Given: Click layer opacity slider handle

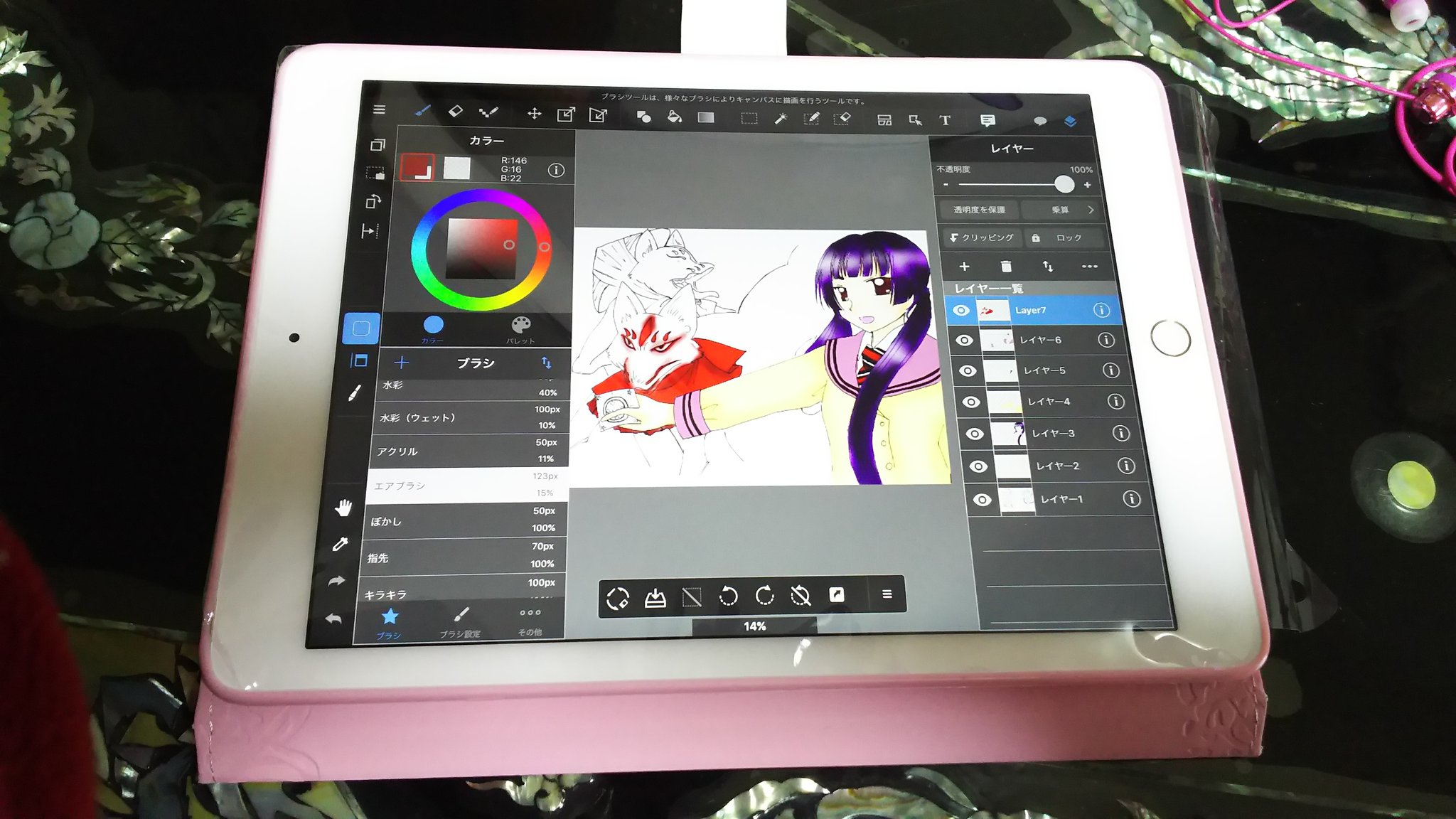Looking at the screenshot, I should click(x=1064, y=184).
